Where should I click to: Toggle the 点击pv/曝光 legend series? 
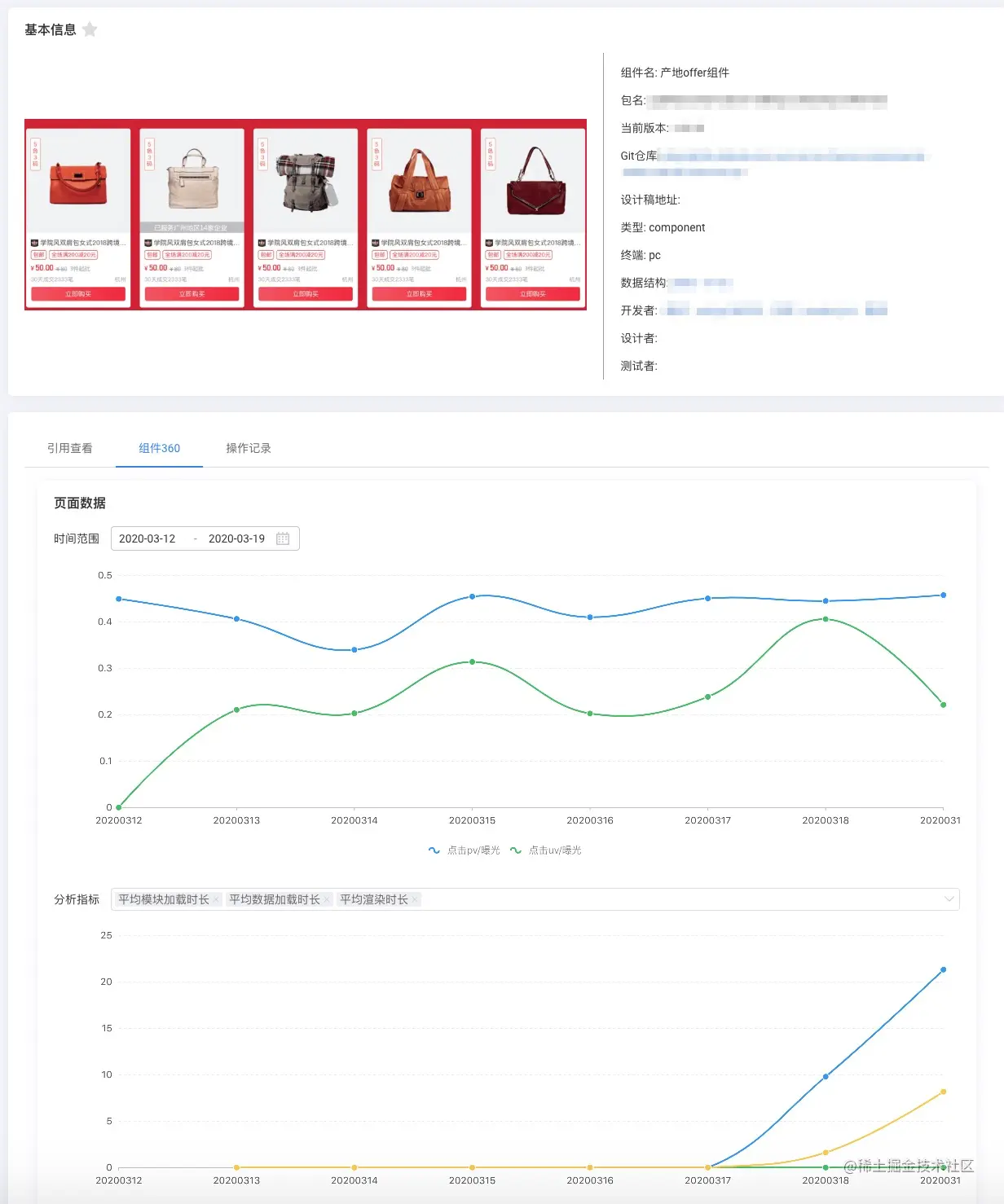[x=465, y=850]
